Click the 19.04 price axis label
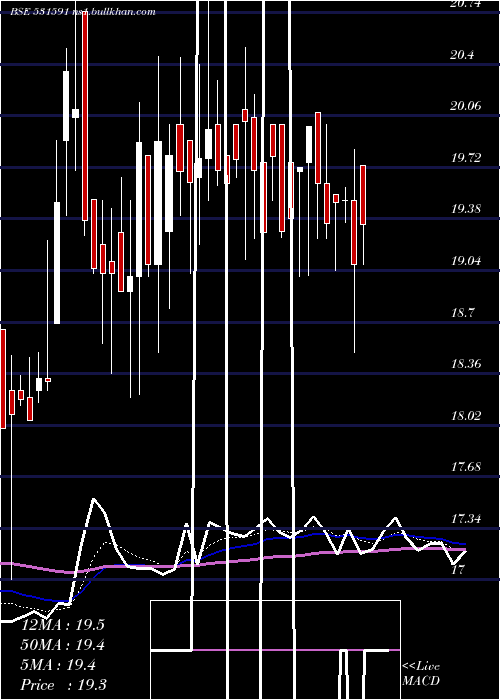Screen dimensions: 500x700 (466, 260)
